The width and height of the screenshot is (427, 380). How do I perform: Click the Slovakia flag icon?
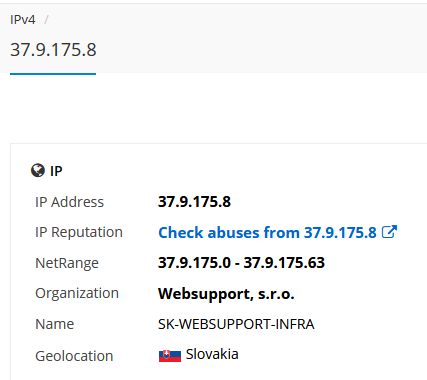[170, 356]
